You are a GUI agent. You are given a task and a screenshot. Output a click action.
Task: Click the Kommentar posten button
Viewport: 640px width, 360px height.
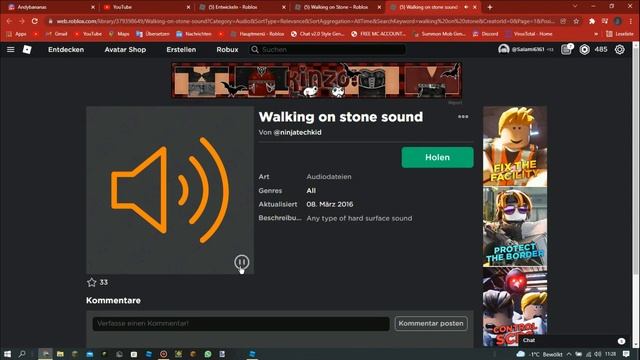431,323
